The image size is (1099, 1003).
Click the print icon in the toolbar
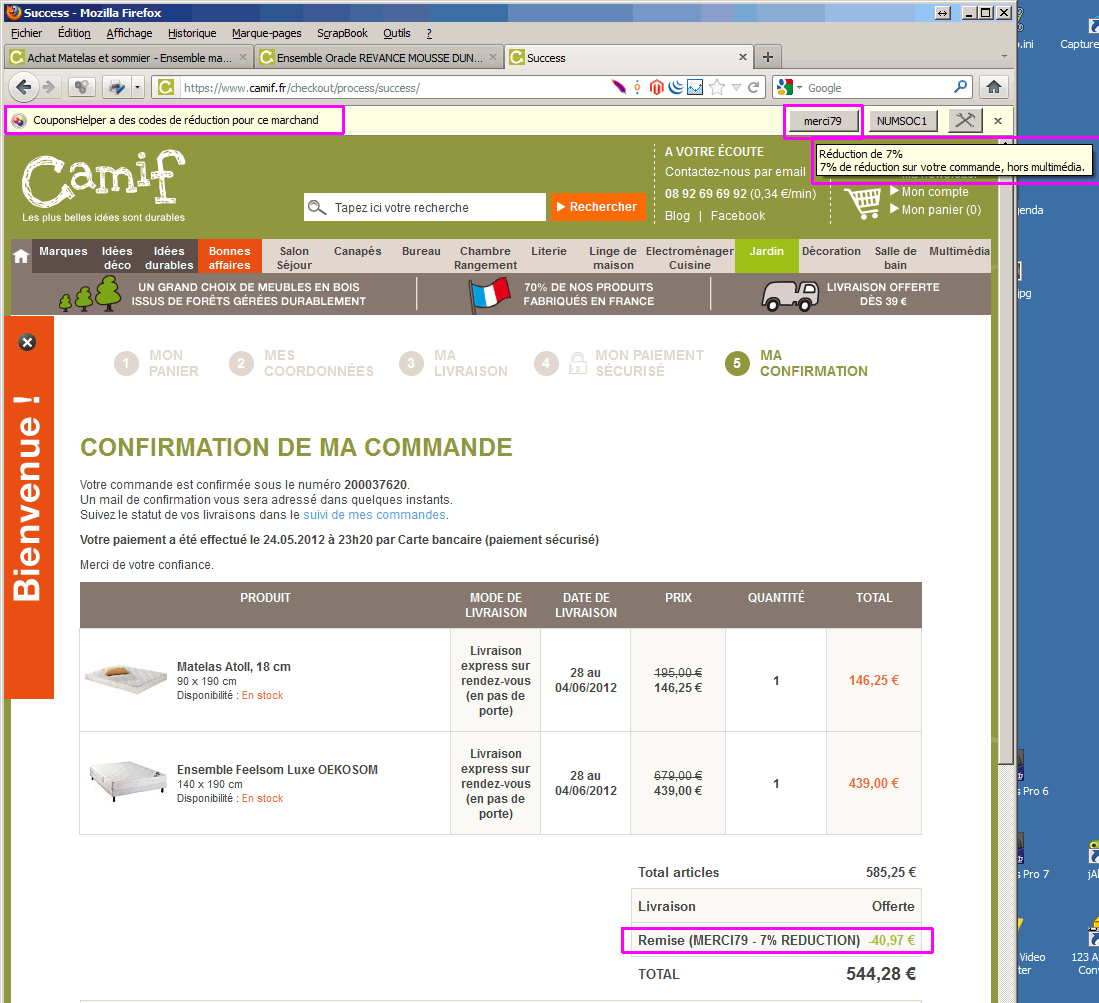click(x=116, y=88)
